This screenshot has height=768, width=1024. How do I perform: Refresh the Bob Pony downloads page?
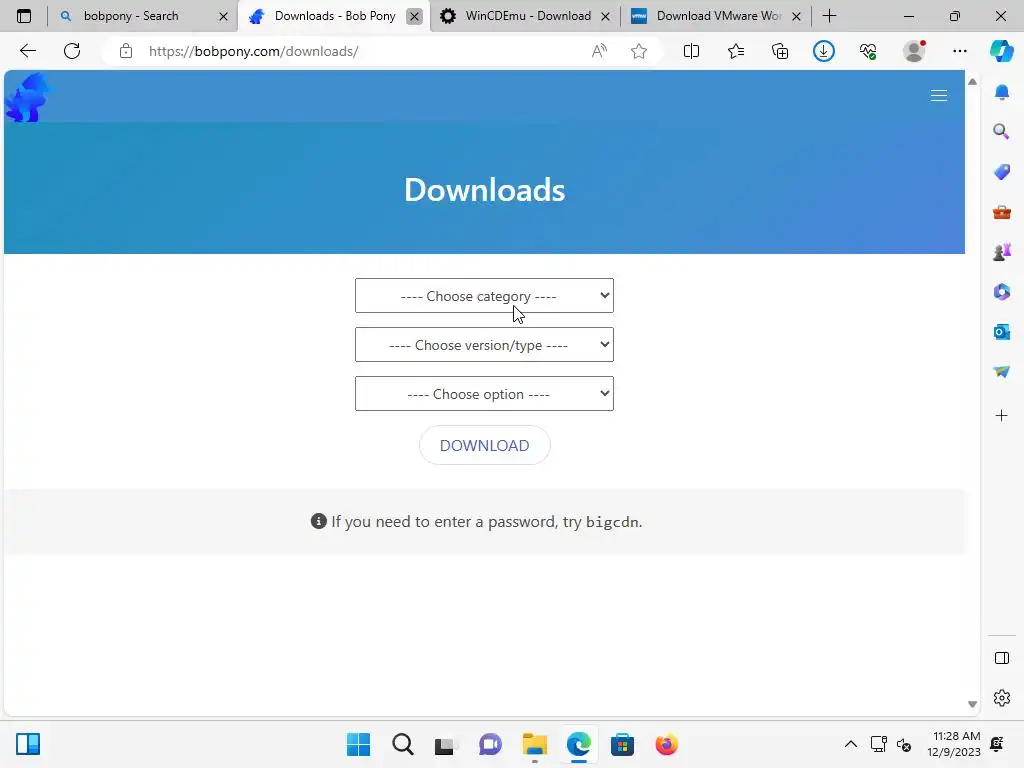tap(72, 51)
